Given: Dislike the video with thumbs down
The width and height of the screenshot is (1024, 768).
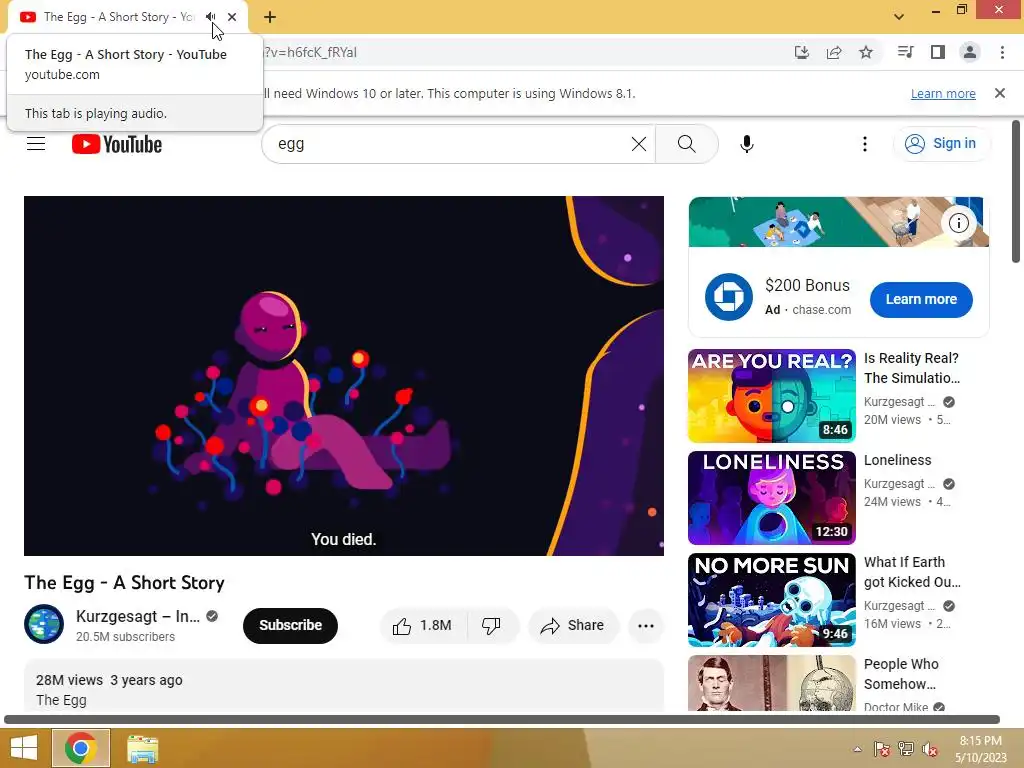Looking at the screenshot, I should [x=492, y=626].
